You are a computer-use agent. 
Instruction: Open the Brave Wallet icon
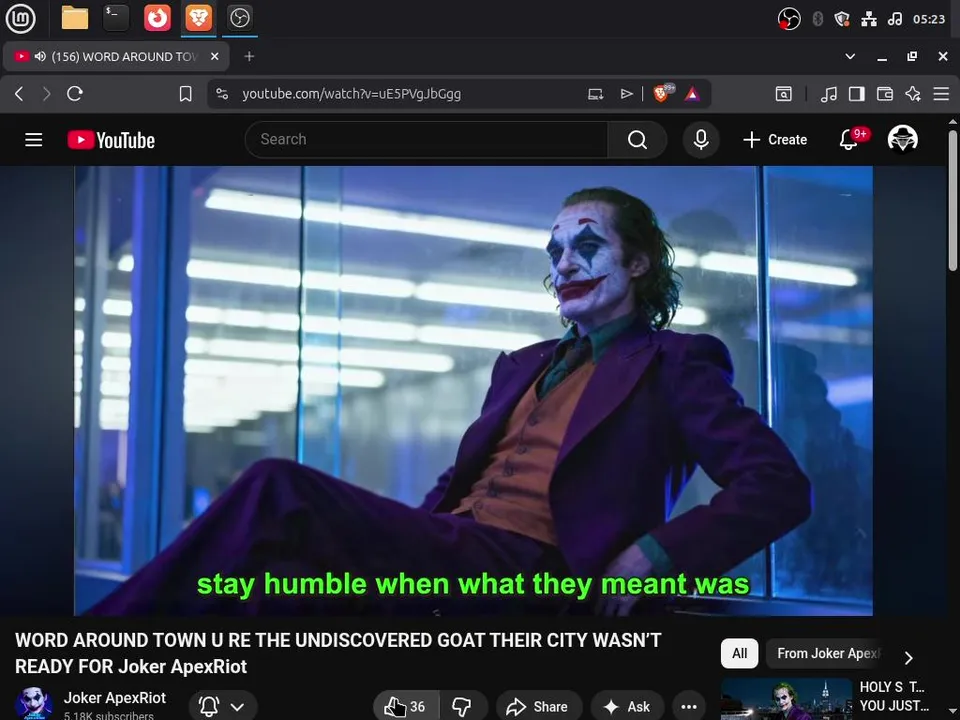(x=885, y=94)
